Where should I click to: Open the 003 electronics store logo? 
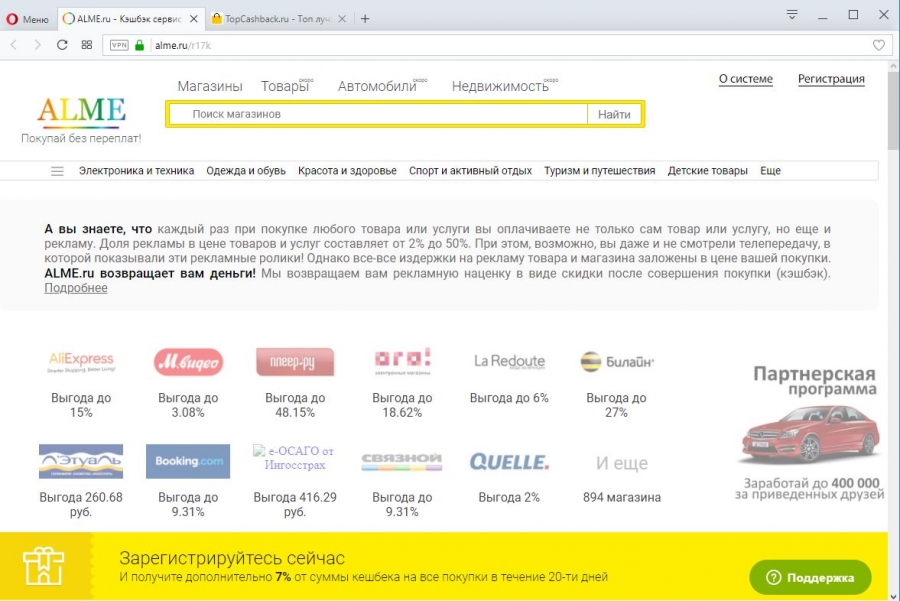402,361
